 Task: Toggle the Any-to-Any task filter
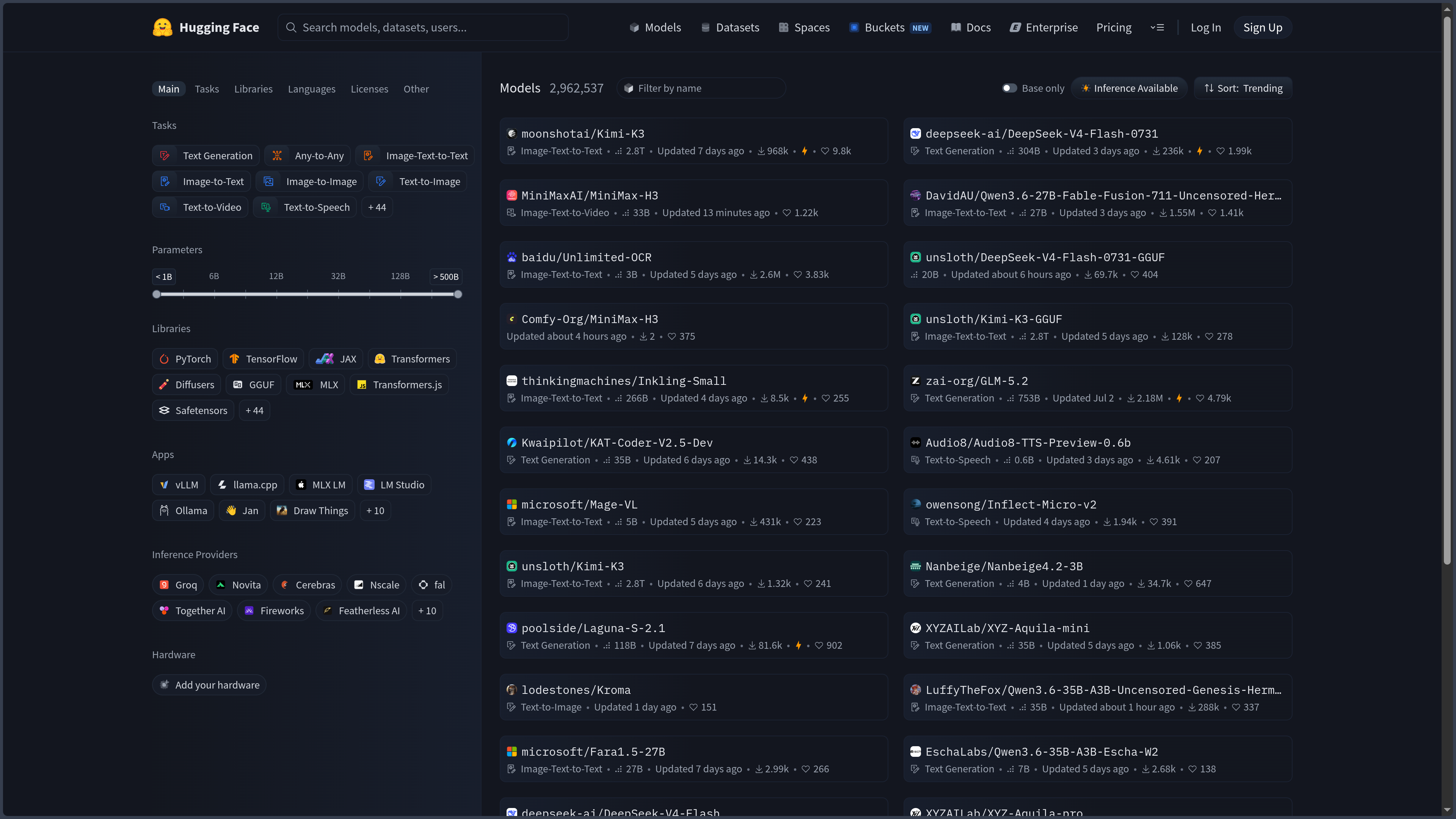pyautogui.click(x=308, y=155)
